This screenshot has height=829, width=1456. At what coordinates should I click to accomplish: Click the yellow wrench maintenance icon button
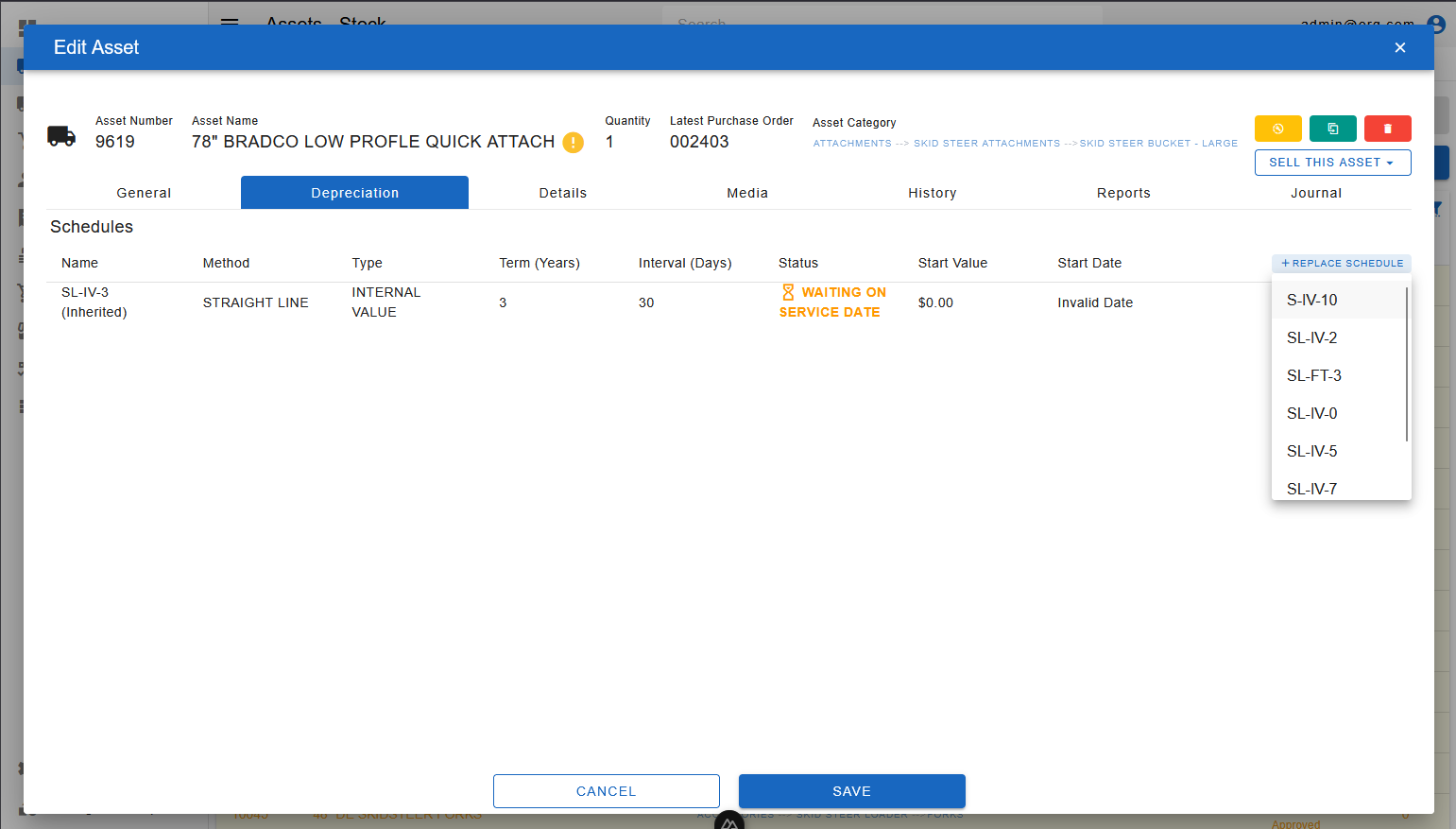(1277, 129)
